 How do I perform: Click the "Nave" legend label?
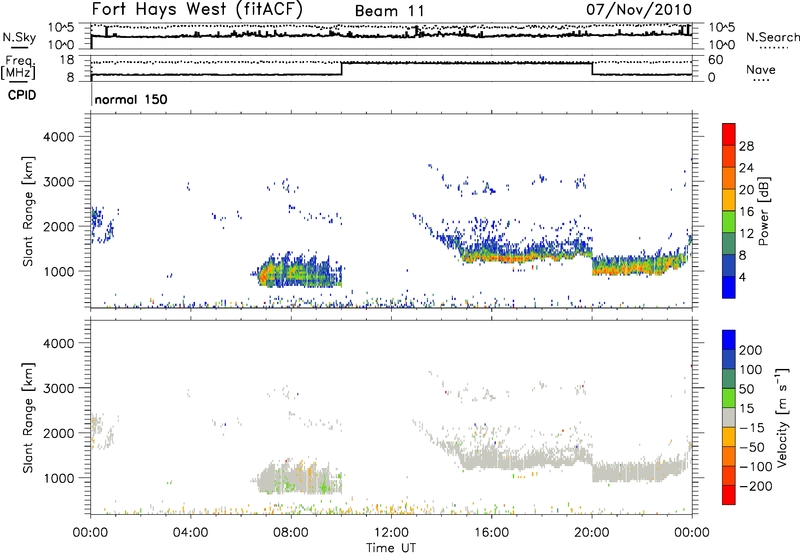point(761,70)
